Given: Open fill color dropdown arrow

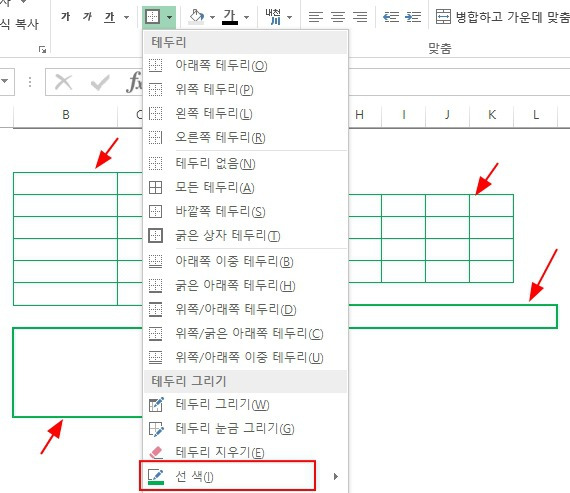Looking at the screenshot, I should pyautogui.click(x=213, y=17).
